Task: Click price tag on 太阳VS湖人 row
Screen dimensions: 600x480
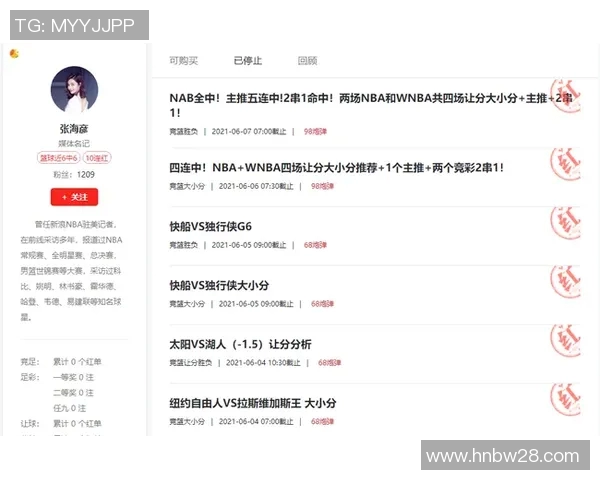Action: (329, 362)
